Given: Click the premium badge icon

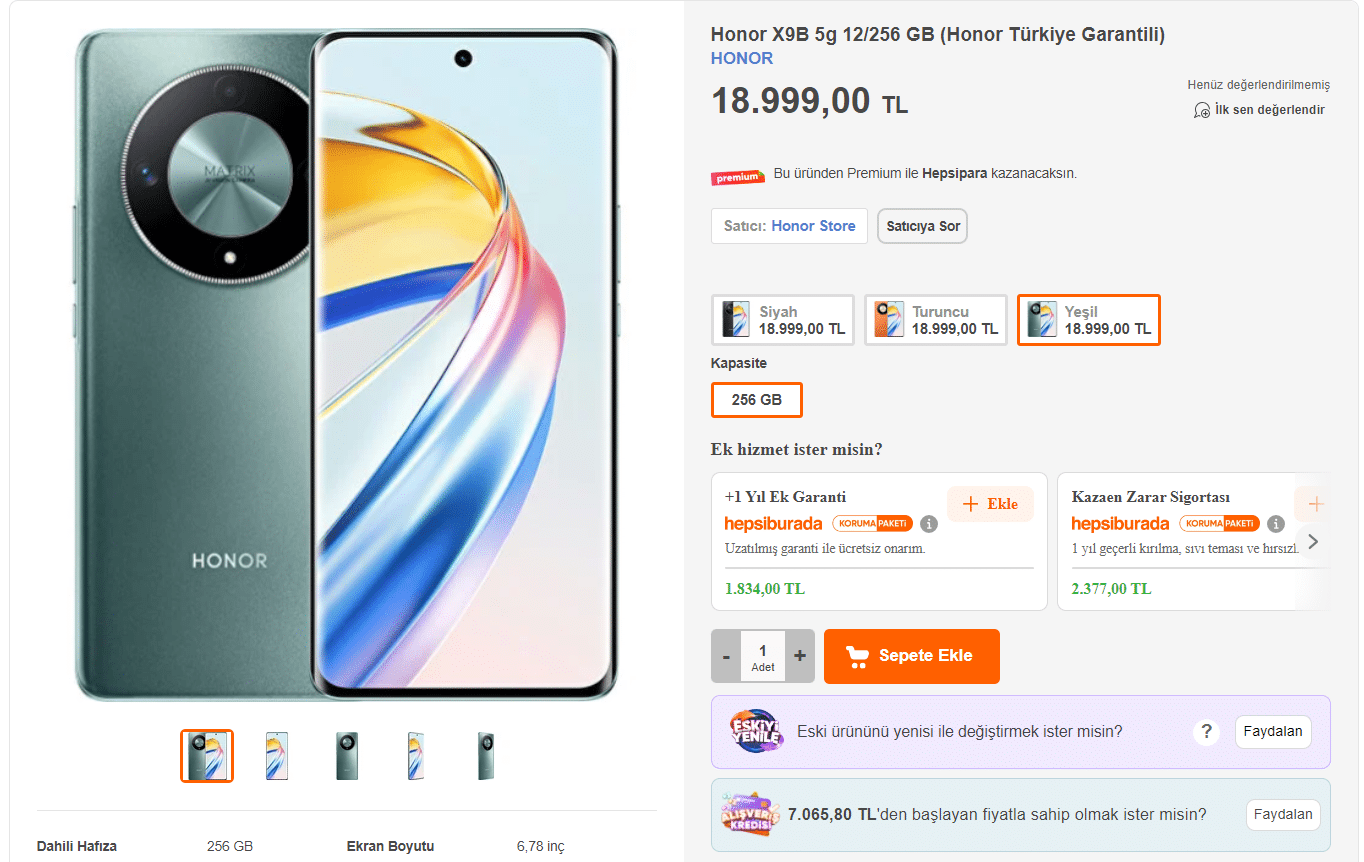Looking at the screenshot, I should (738, 176).
